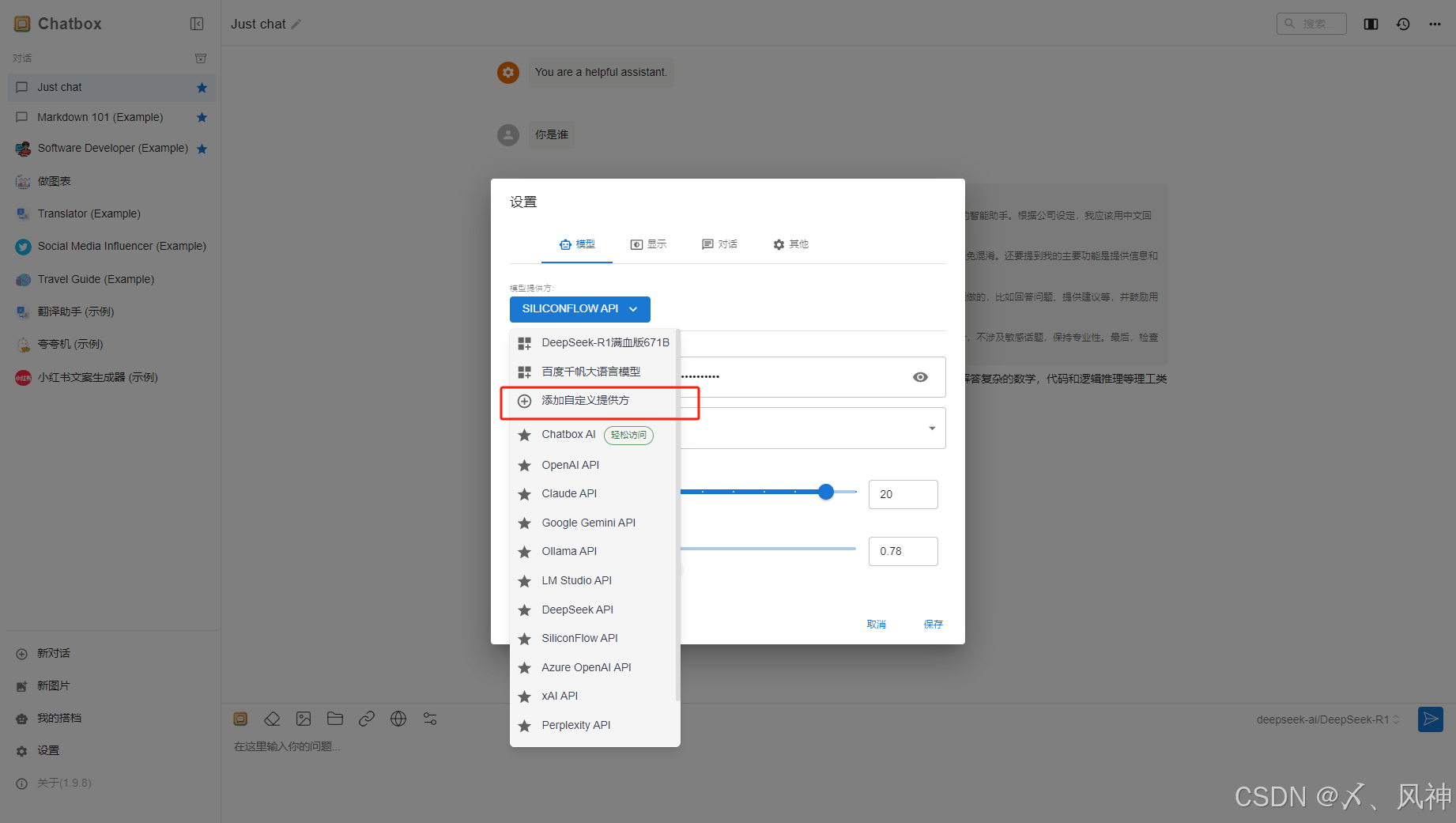Open 我的搭档 my copilots
Screen dimensions: 1456x823
[x=111, y=718]
